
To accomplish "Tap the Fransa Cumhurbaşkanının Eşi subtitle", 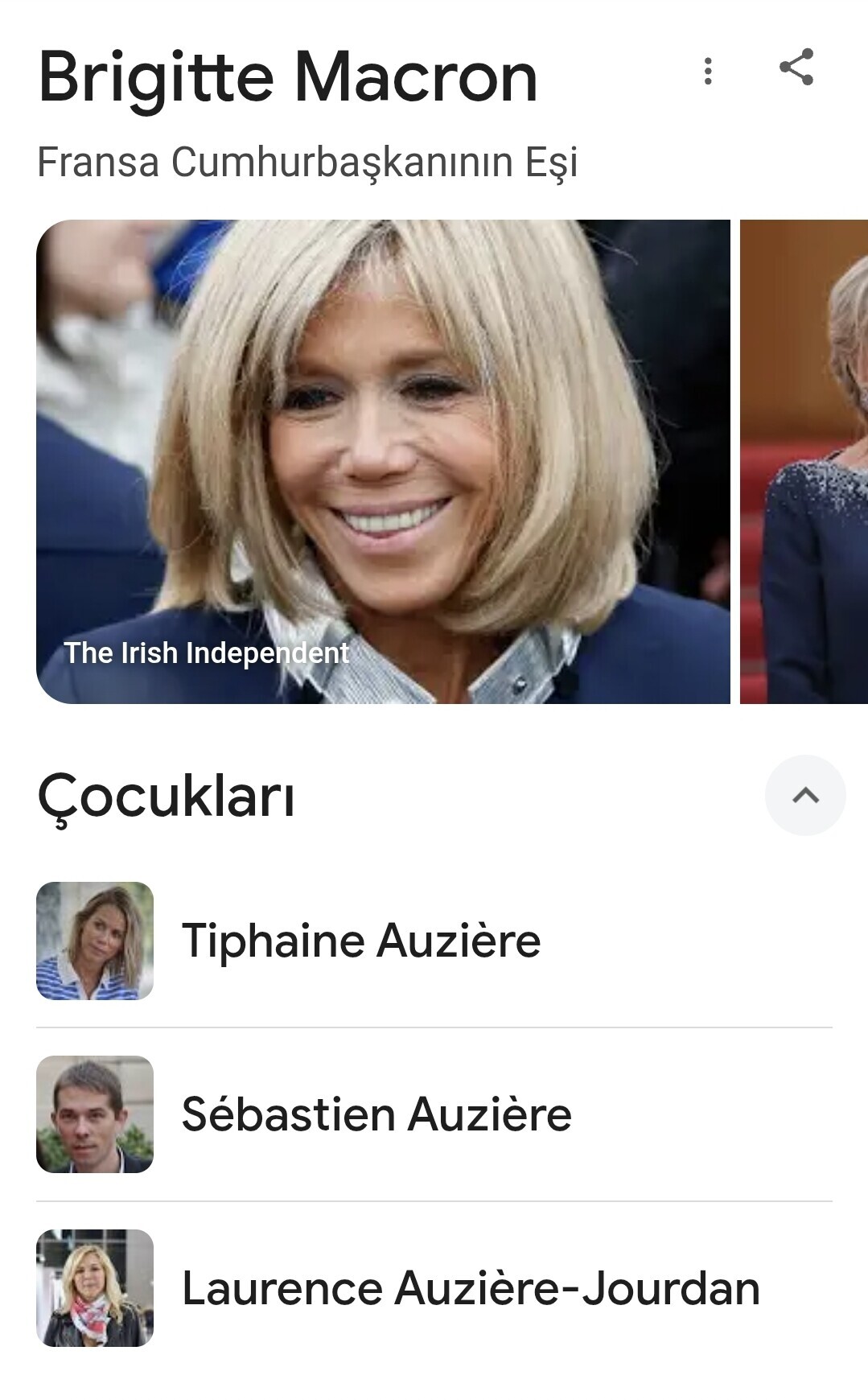I will 307,163.
